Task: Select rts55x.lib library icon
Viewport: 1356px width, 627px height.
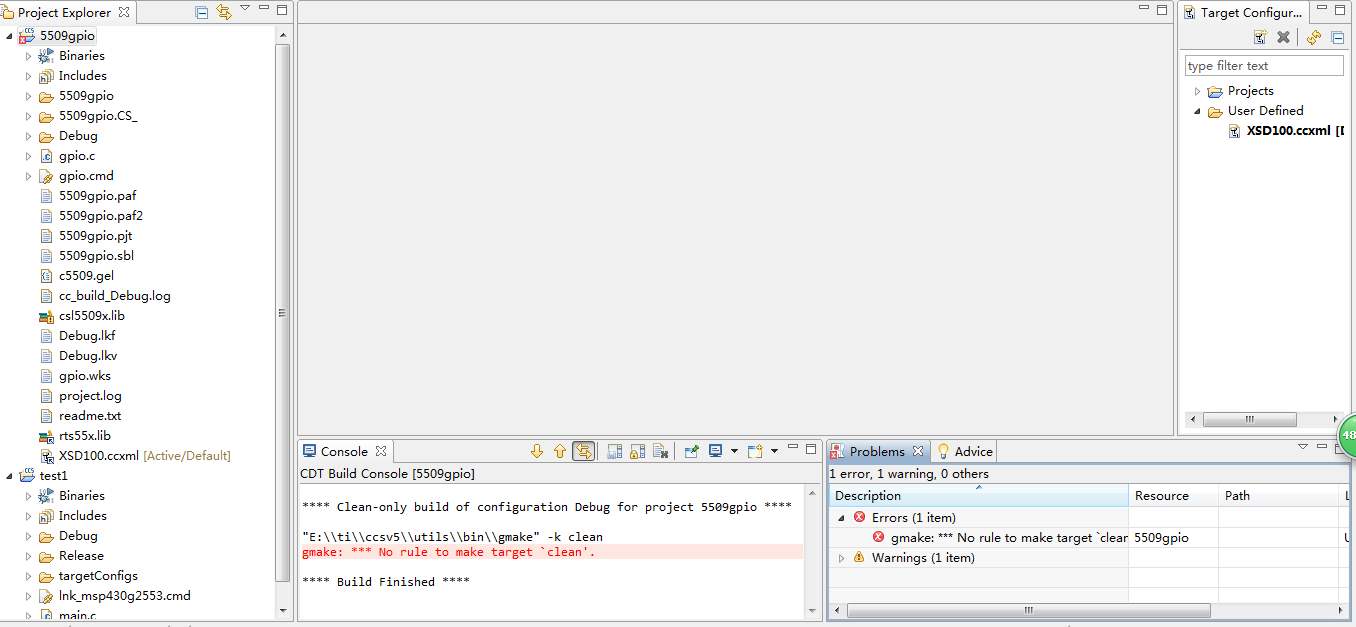Action: [46, 436]
